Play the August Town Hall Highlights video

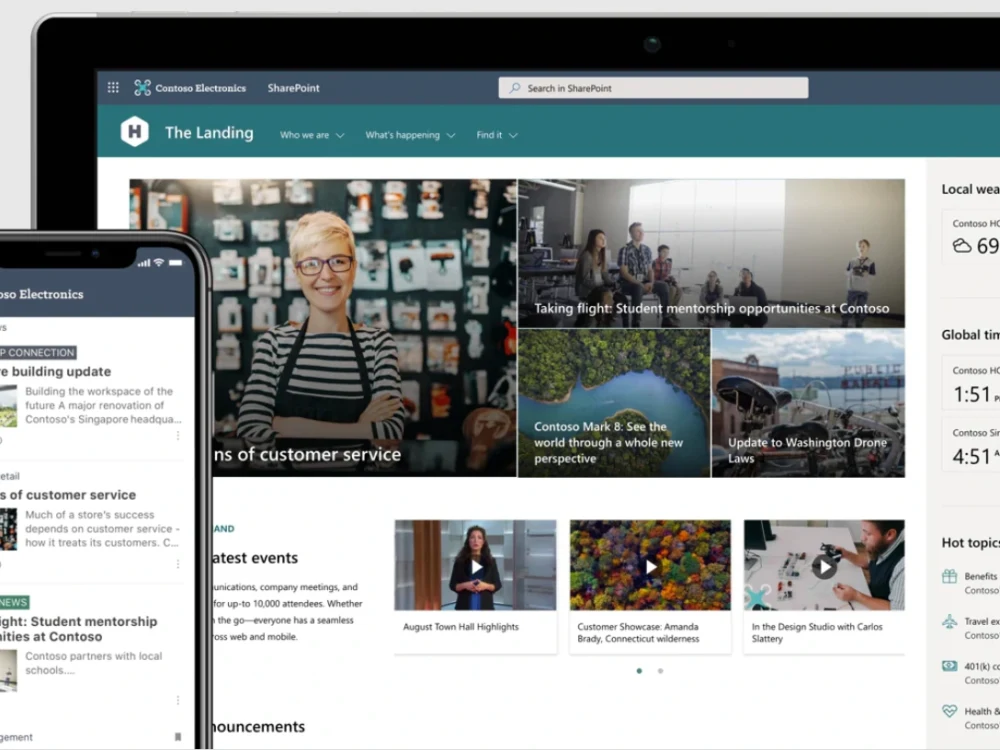point(476,566)
